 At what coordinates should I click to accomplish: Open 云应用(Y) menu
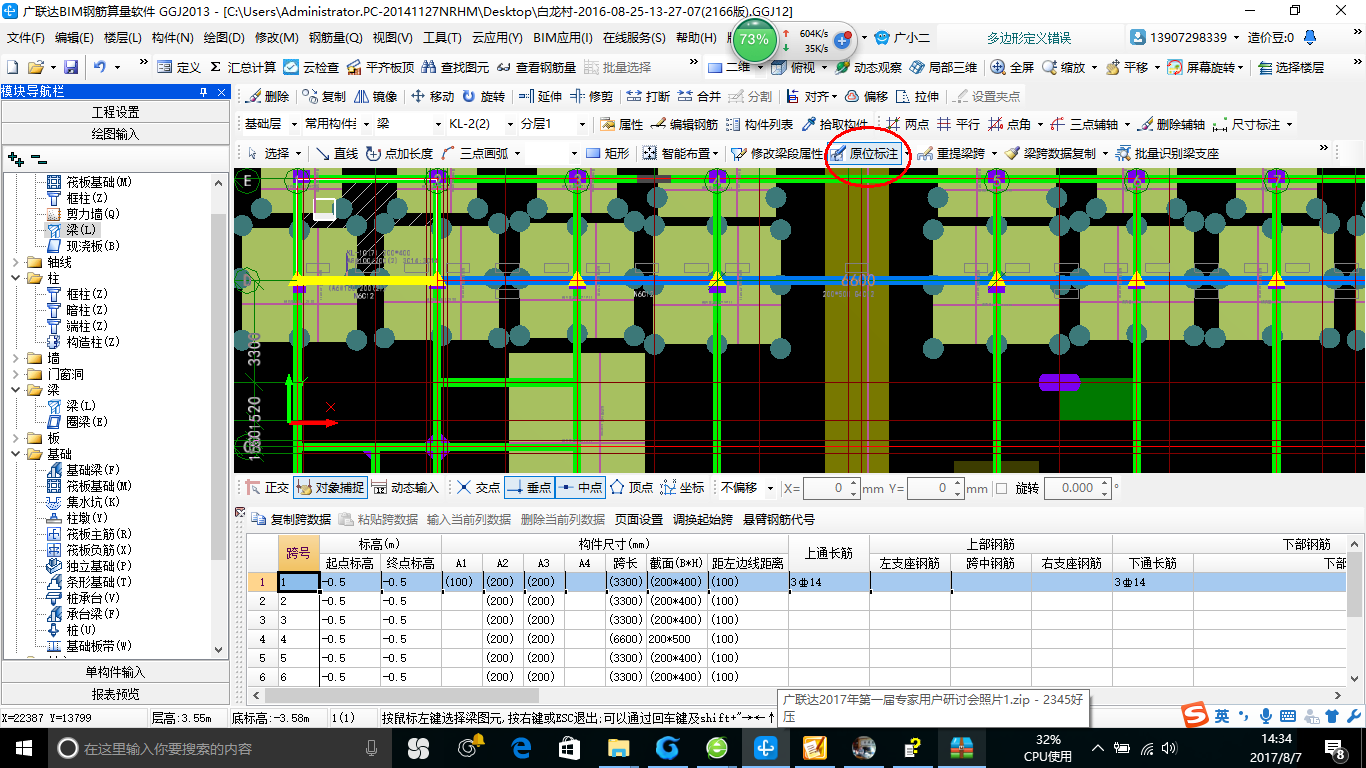tap(497, 38)
